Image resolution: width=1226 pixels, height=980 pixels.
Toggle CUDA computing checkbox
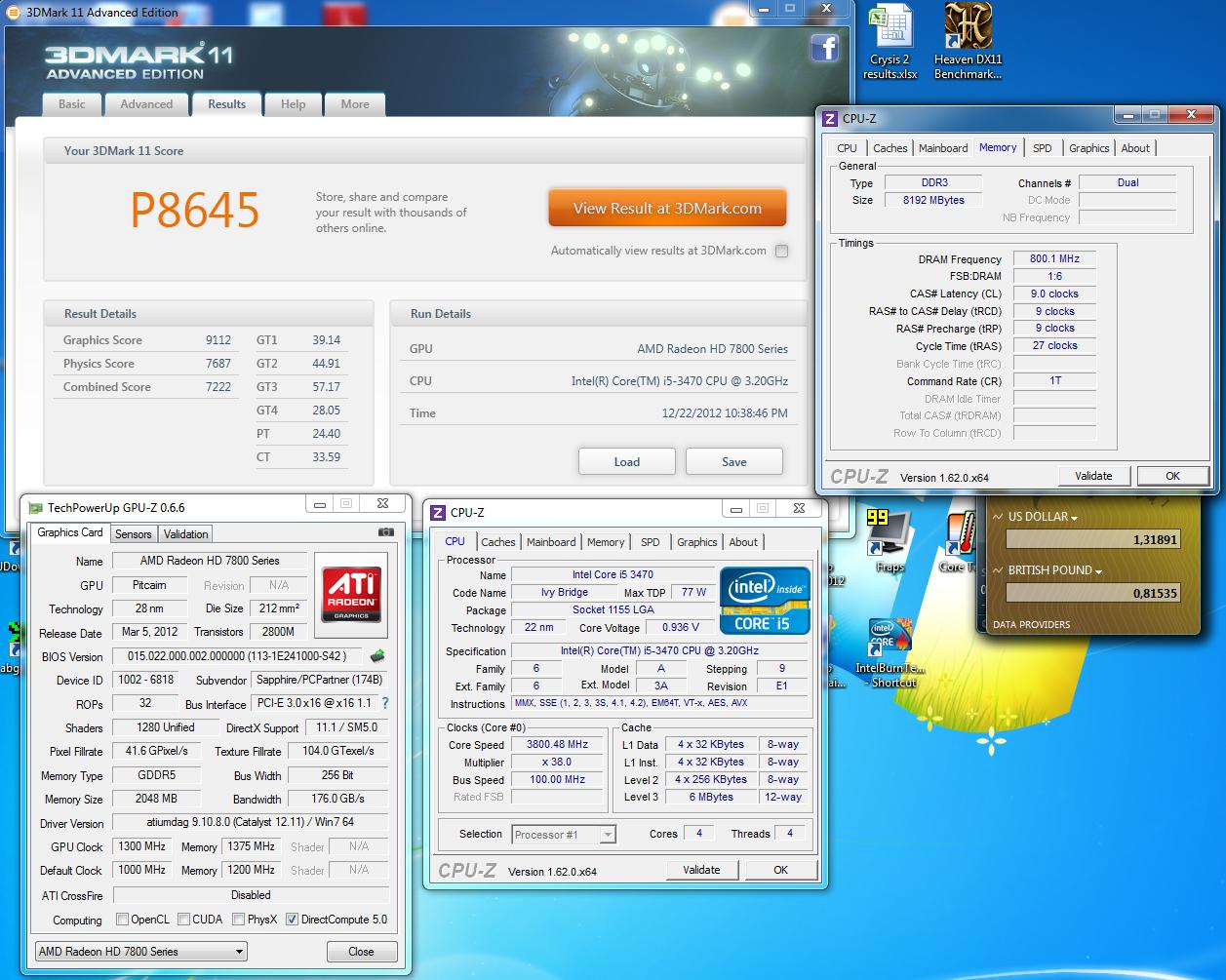point(185,919)
